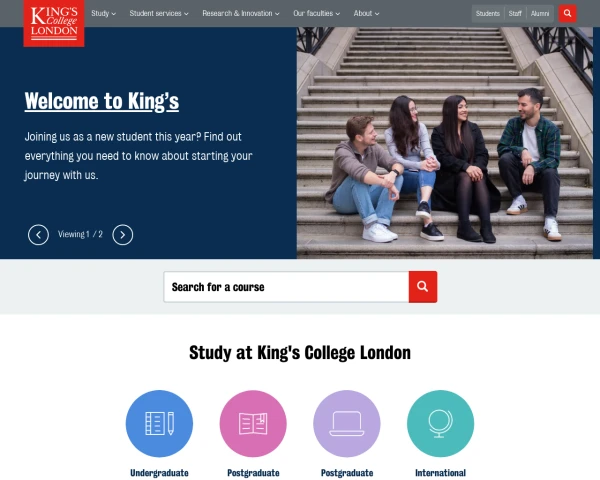
Task: Open the Welcome to King's headline link
Action: pos(102,101)
